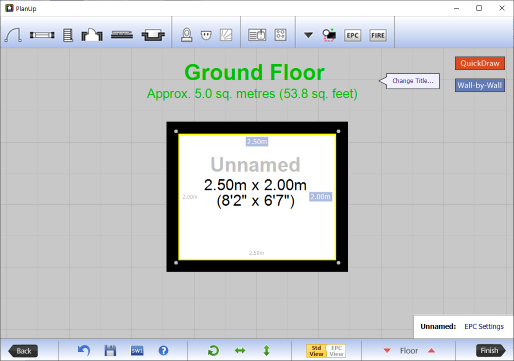
Task: Click the Ground Floor title text
Action: [x=255, y=72]
